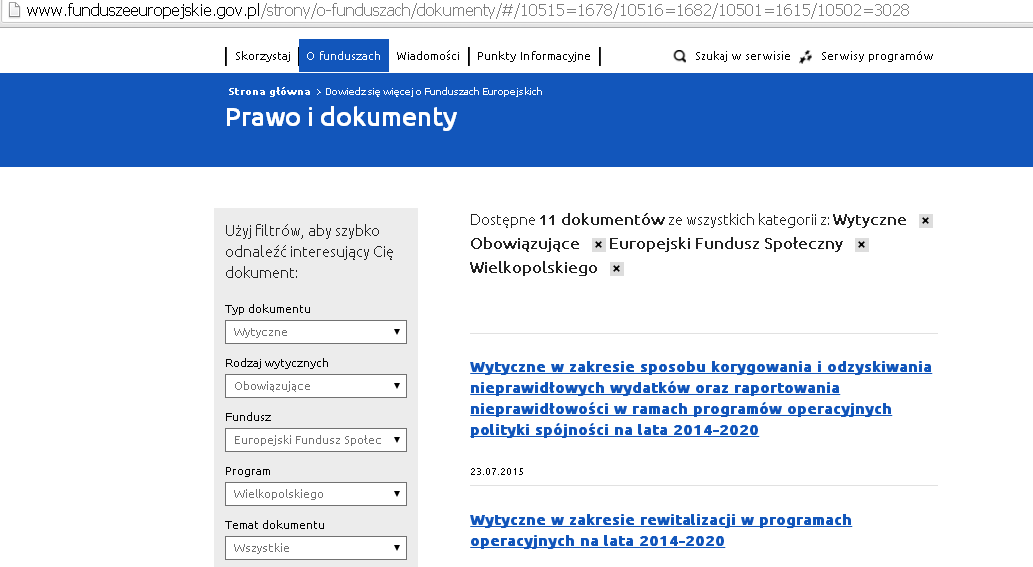Open the Program dropdown

[x=316, y=494]
